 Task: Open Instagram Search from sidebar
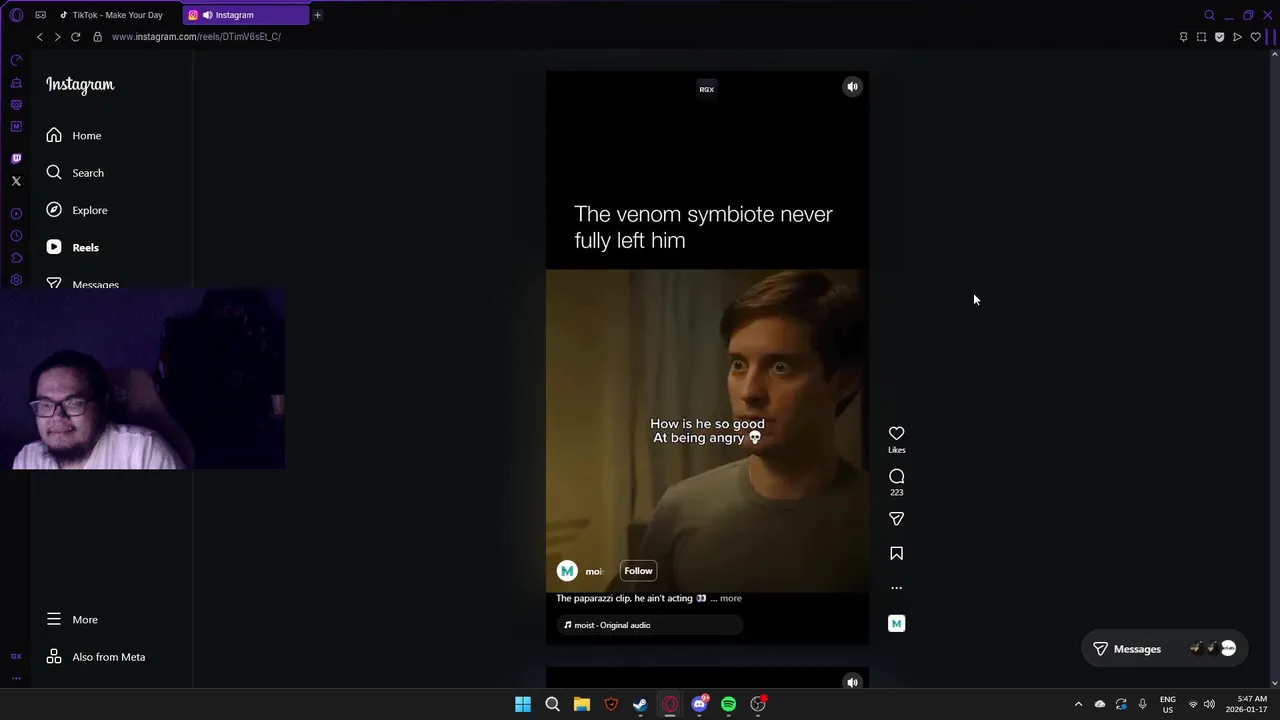point(75,173)
